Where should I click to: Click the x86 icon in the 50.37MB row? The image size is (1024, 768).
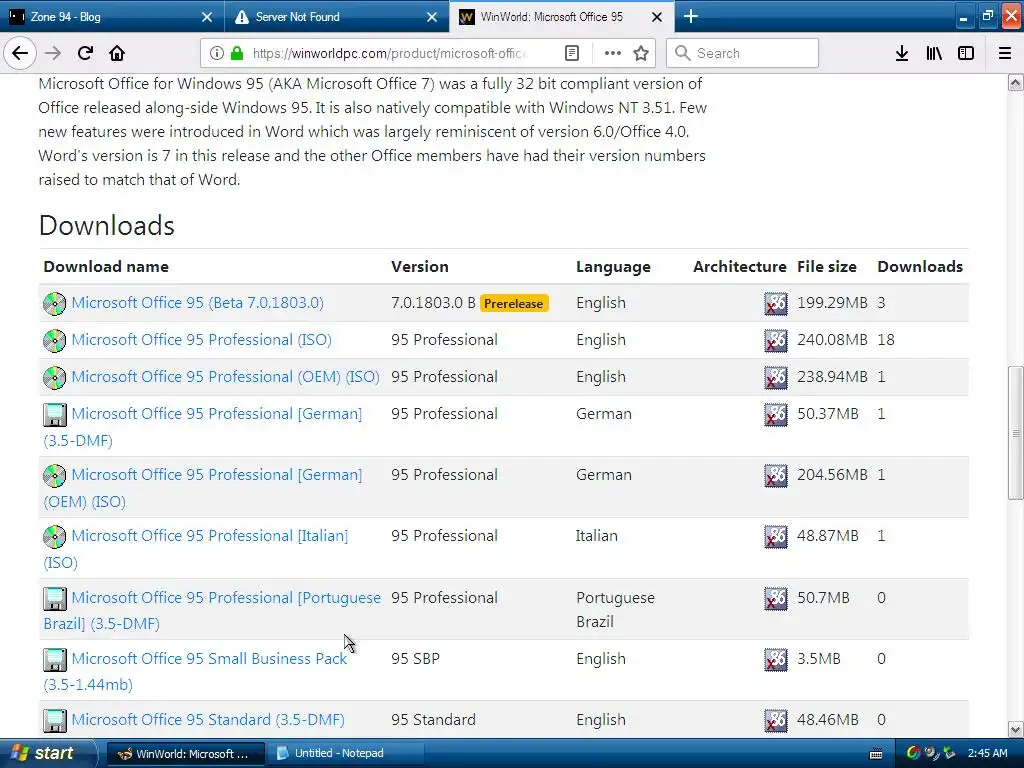776,415
